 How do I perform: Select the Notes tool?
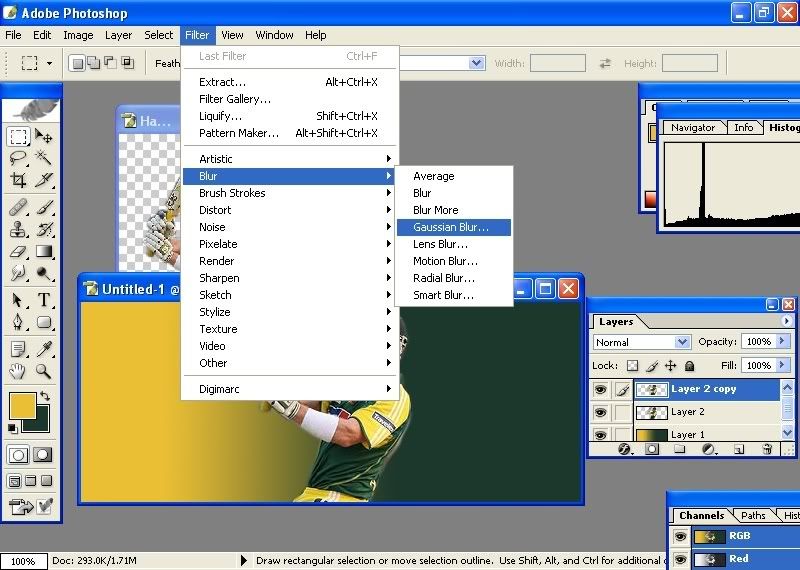pyautogui.click(x=19, y=349)
